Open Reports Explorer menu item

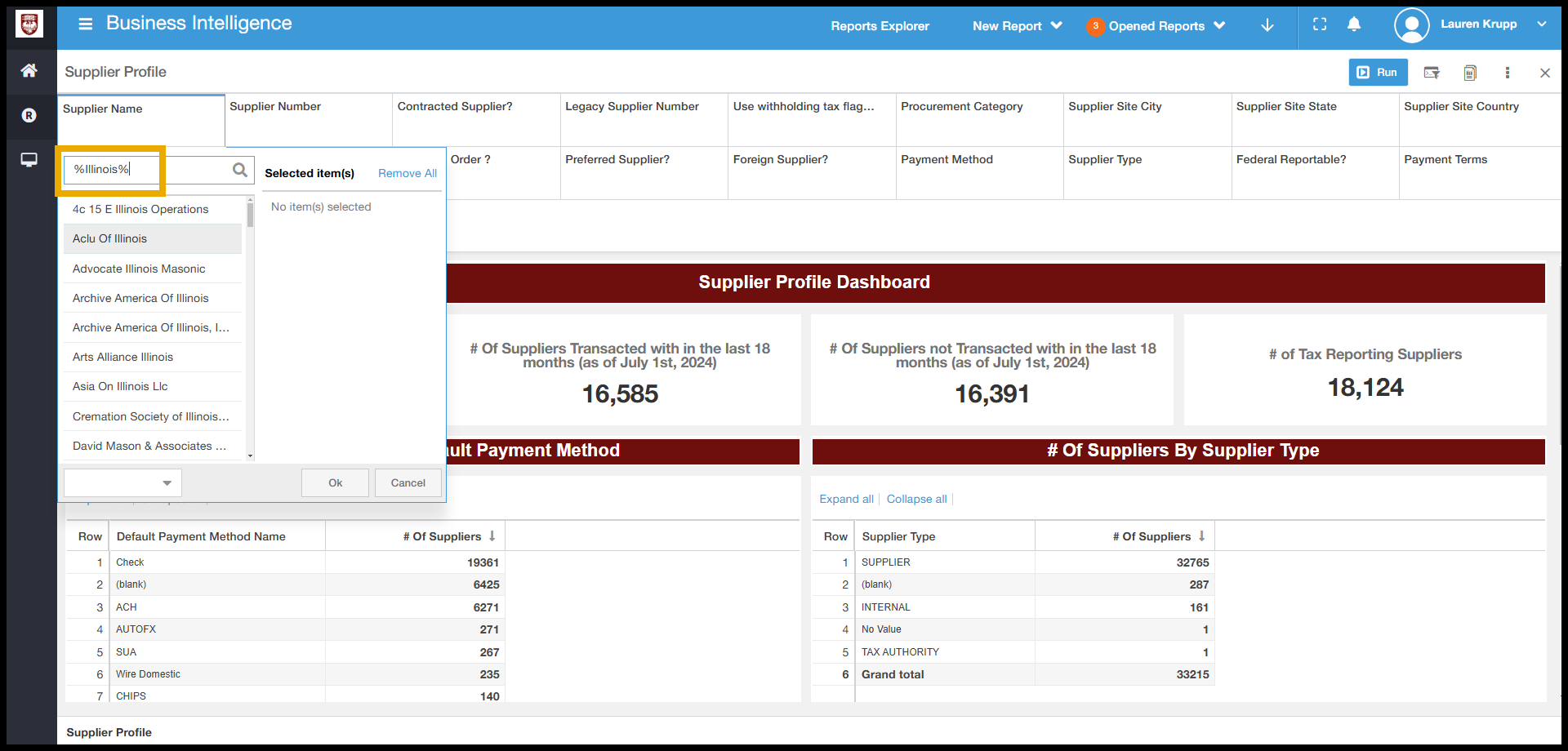(880, 26)
